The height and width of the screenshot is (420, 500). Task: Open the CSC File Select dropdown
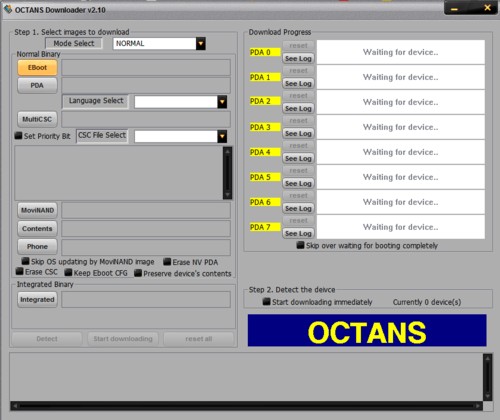click(x=222, y=136)
